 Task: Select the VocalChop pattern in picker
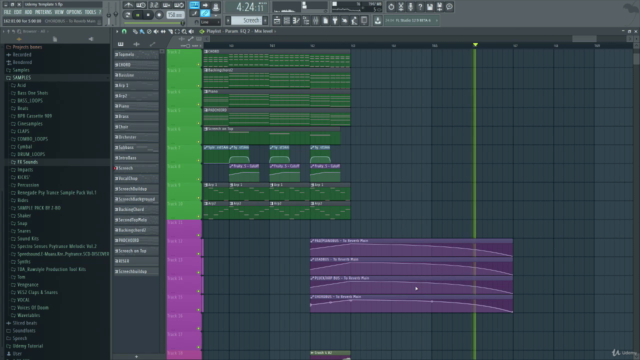click(x=136, y=178)
